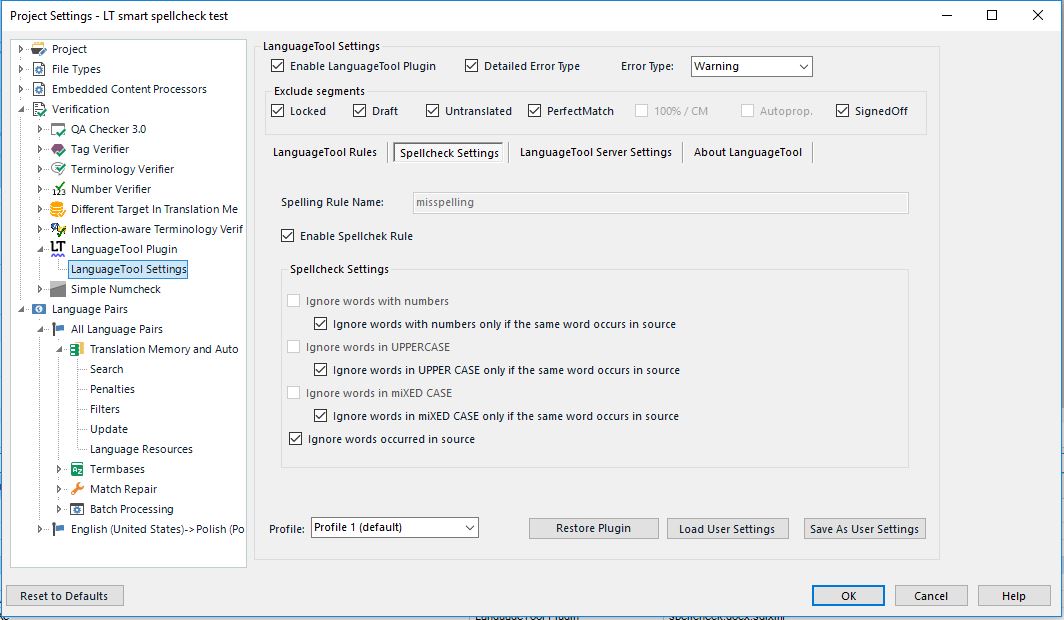Click the Tag Verifier icon
1064x620 pixels.
pyautogui.click(x=58, y=149)
